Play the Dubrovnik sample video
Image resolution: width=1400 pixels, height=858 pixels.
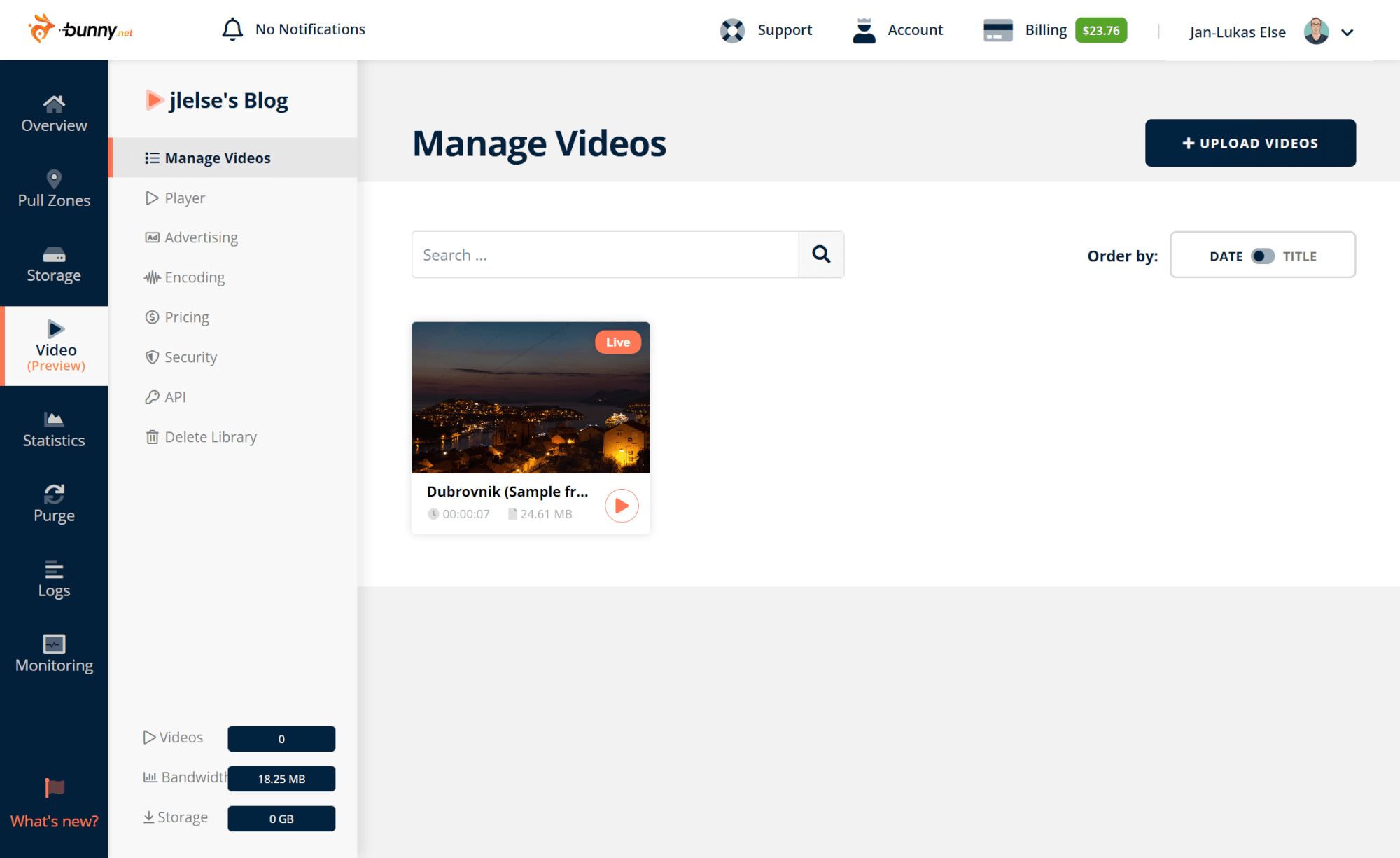622,506
